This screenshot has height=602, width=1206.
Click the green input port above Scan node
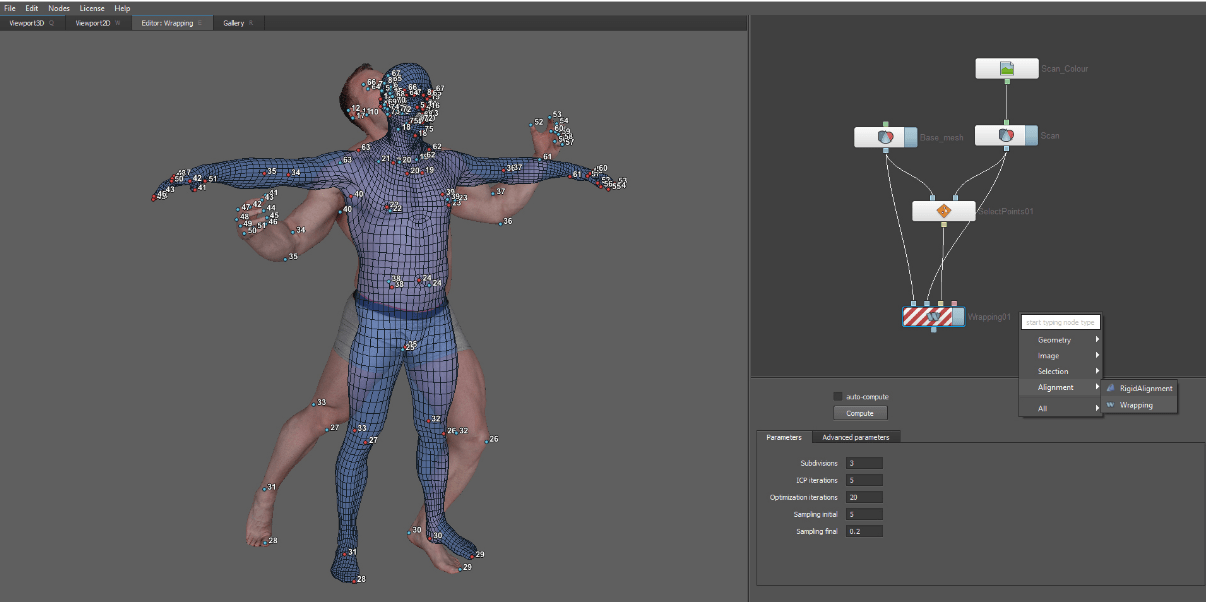point(1006,122)
